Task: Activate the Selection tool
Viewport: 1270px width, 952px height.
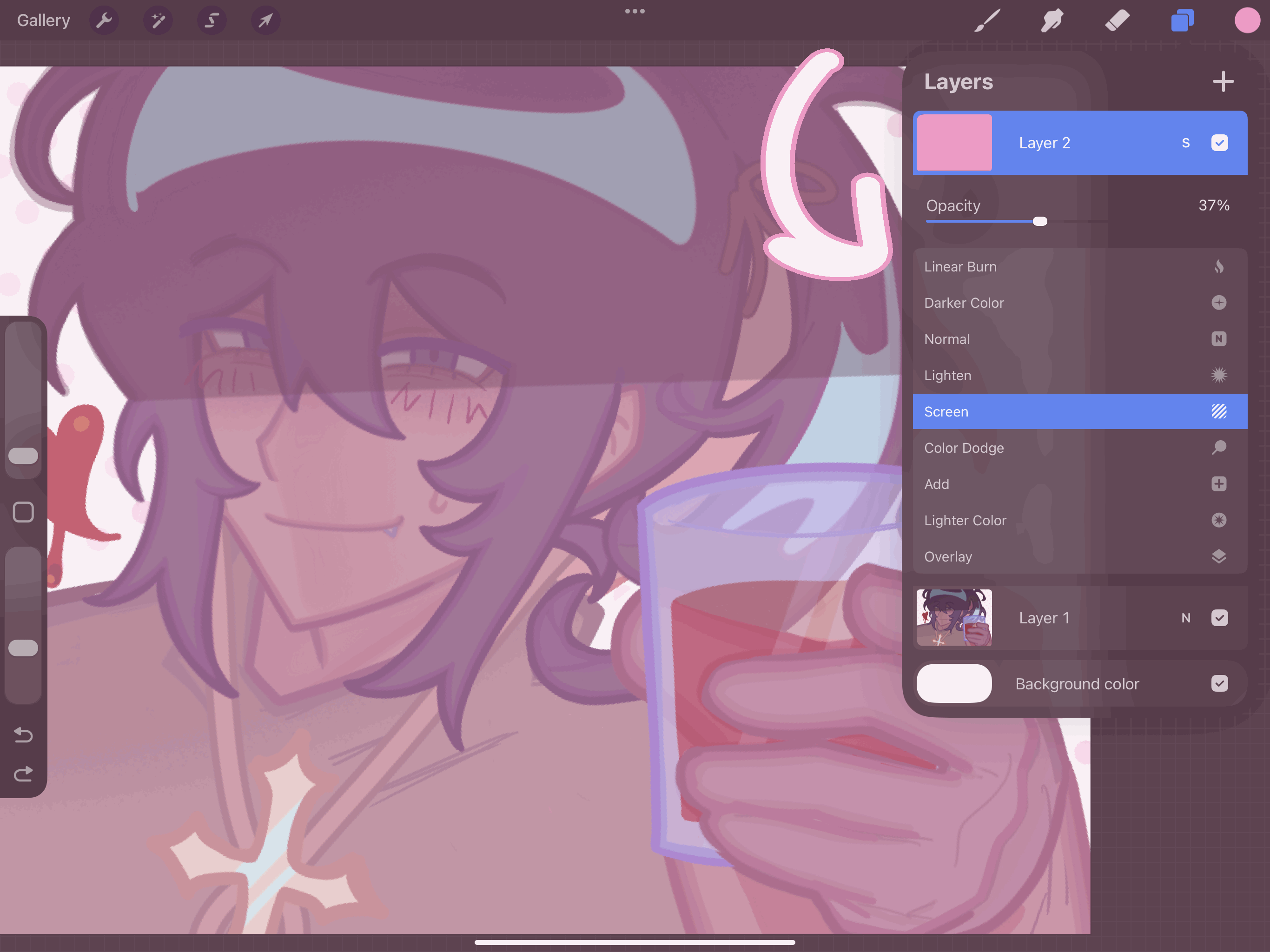Action: (x=212, y=20)
